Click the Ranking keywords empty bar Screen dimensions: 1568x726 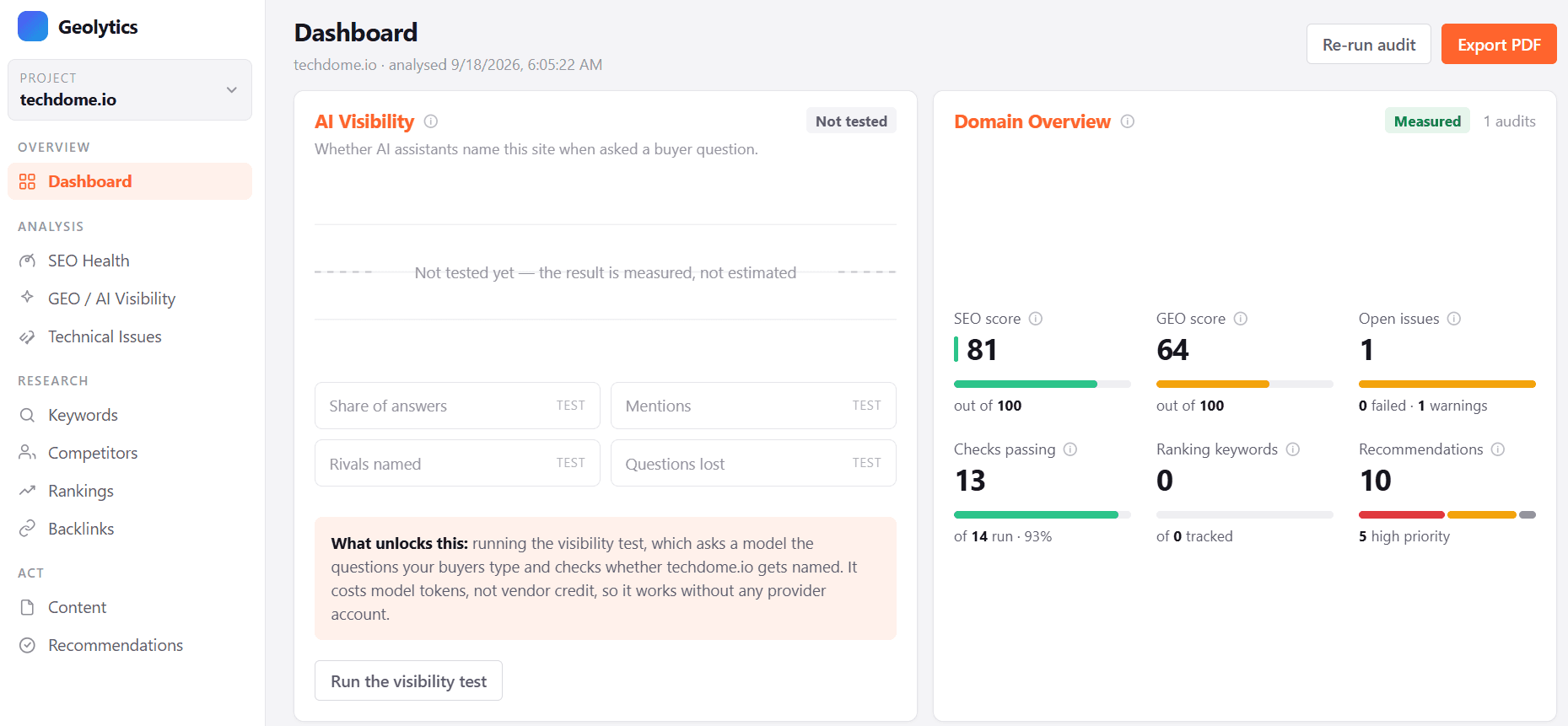pos(1245,515)
